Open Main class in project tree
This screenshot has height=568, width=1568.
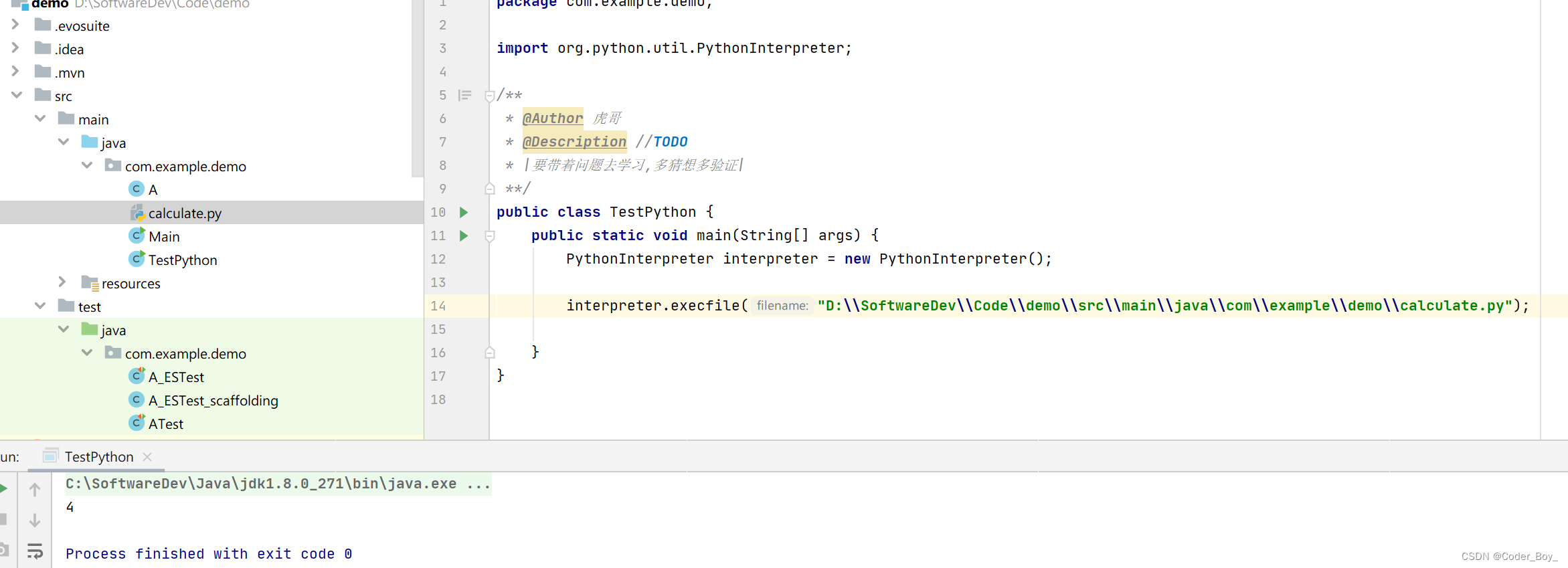[x=164, y=236]
